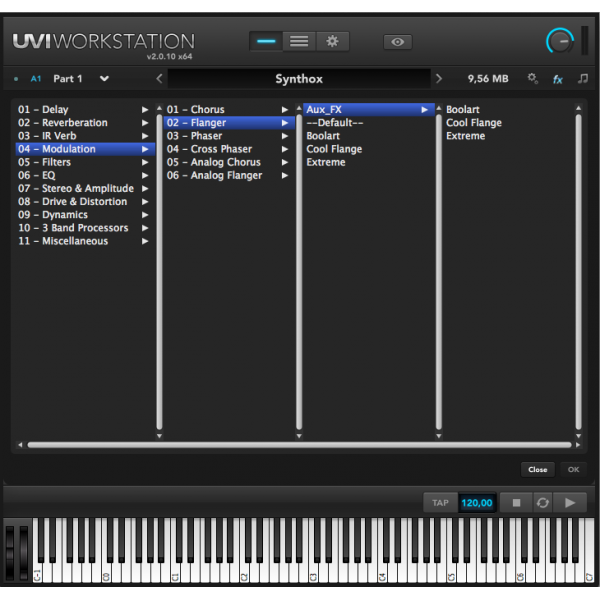Screen dimensions: 600x600
Task: Open the Aux_FX folder
Action: [x=368, y=109]
